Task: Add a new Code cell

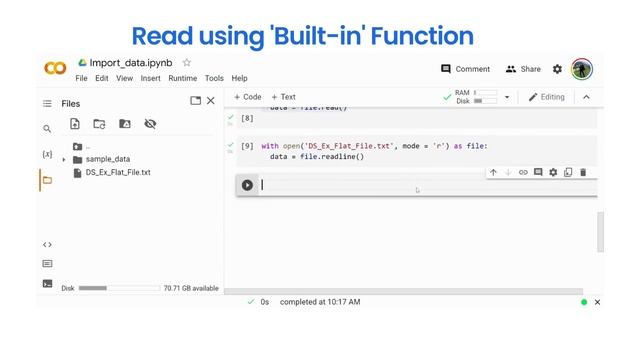Action: tap(247, 97)
